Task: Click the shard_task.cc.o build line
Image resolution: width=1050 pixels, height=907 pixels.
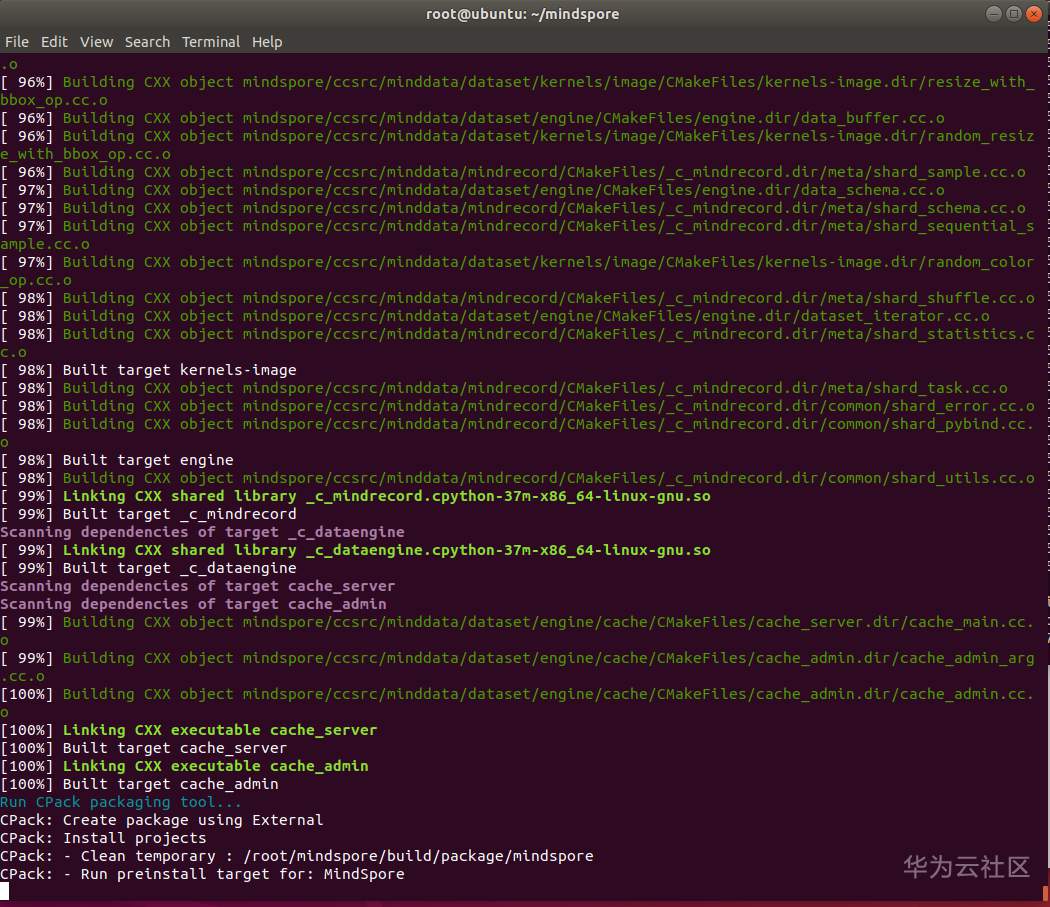Action: tap(504, 388)
